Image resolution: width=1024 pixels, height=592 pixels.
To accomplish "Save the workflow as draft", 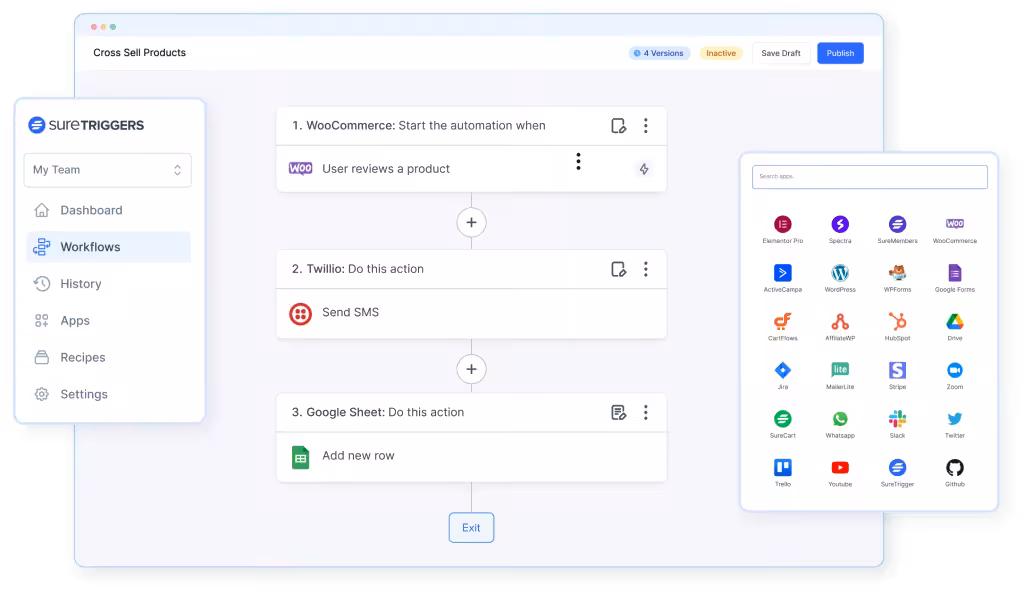I will pos(781,52).
